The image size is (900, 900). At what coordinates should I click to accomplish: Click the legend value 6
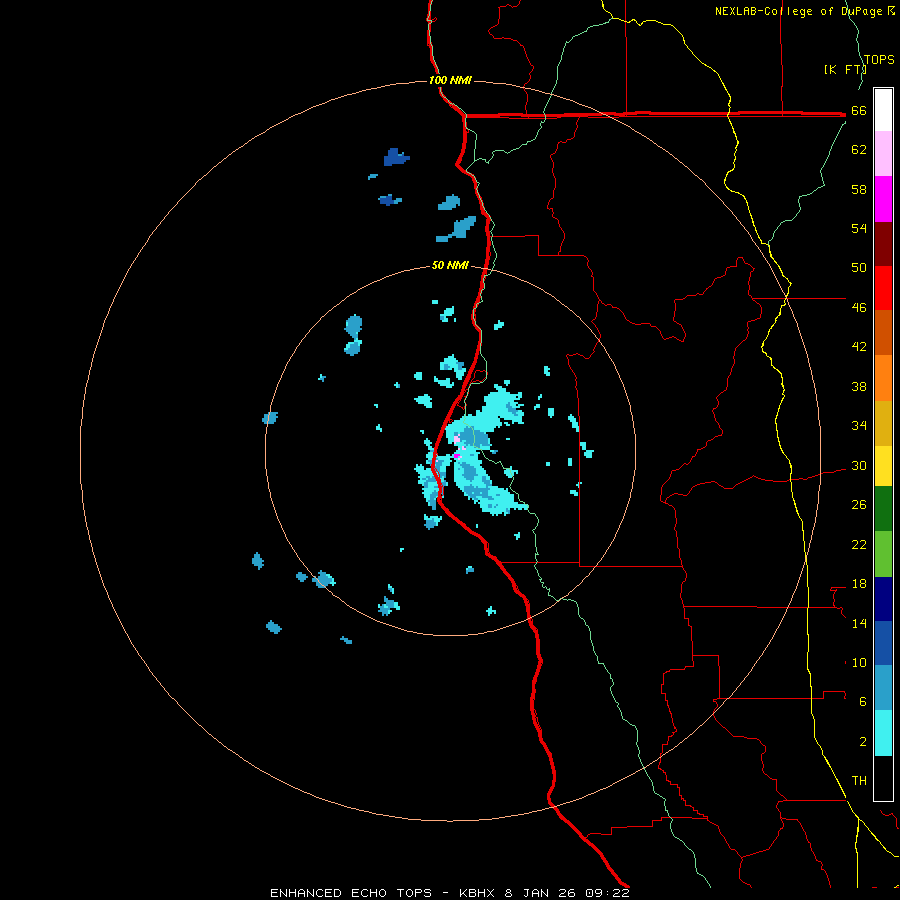pos(862,702)
